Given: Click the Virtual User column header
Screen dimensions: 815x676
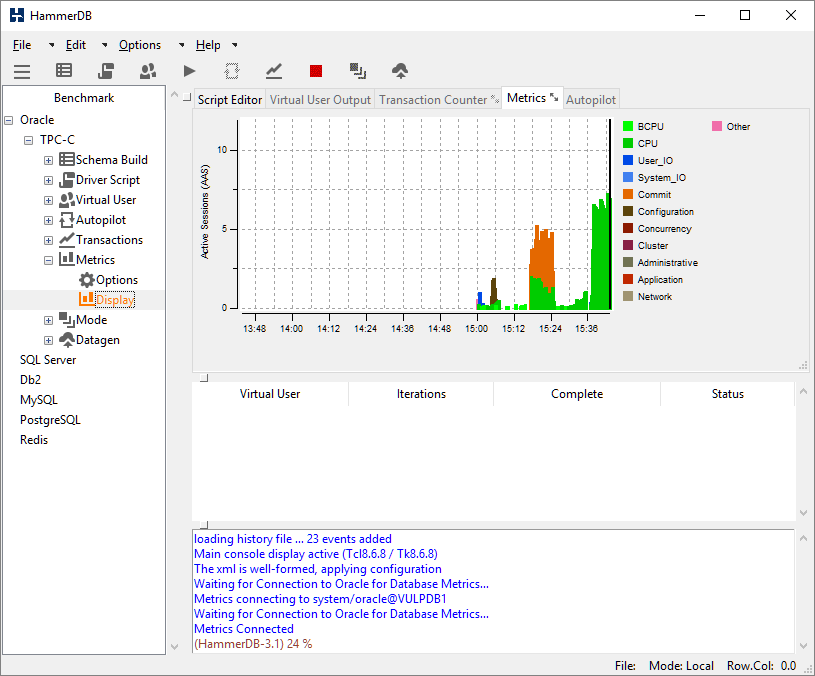Looking at the screenshot, I should click(x=270, y=394).
